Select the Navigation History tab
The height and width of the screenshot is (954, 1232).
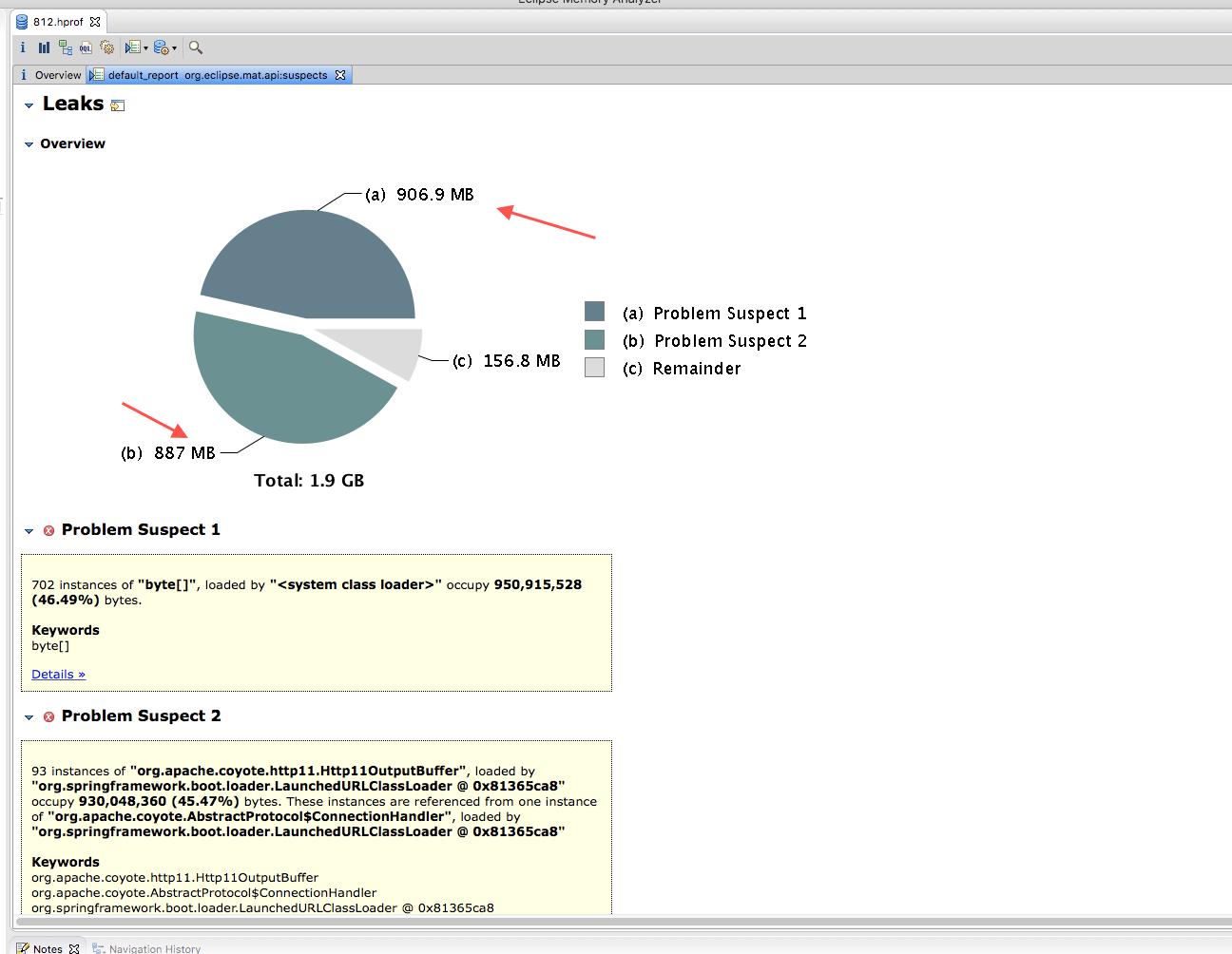pyautogui.click(x=146, y=948)
